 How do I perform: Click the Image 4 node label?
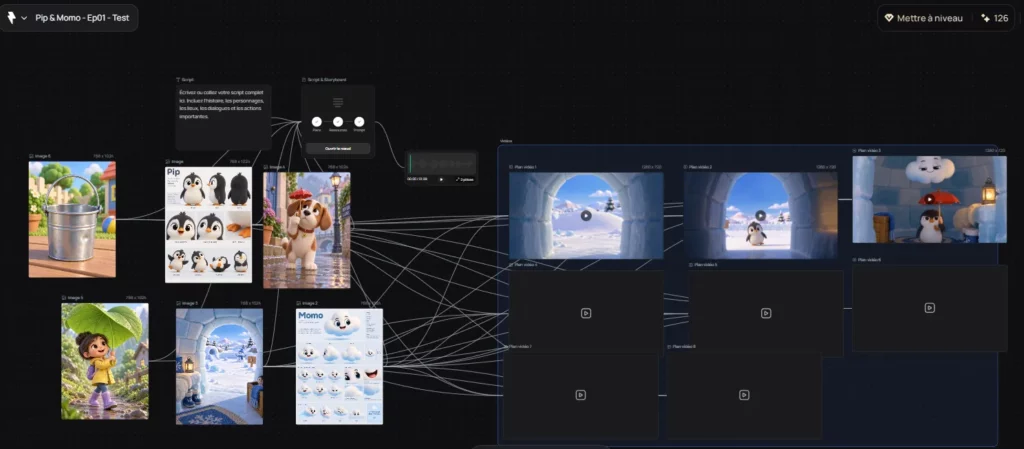pyautogui.click(x=277, y=166)
